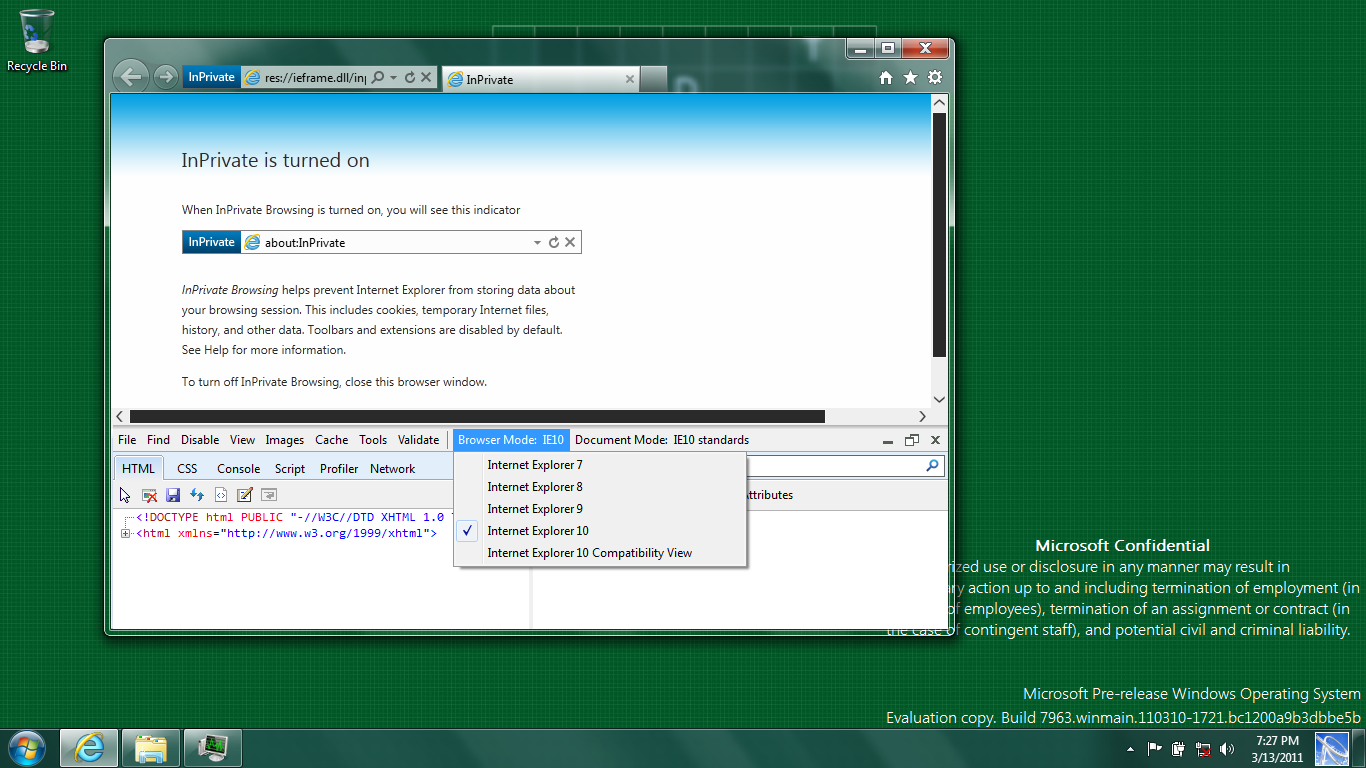Show hidden system tray icons arrow
The height and width of the screenshot is (768, 1366).
pos(1131,748)
